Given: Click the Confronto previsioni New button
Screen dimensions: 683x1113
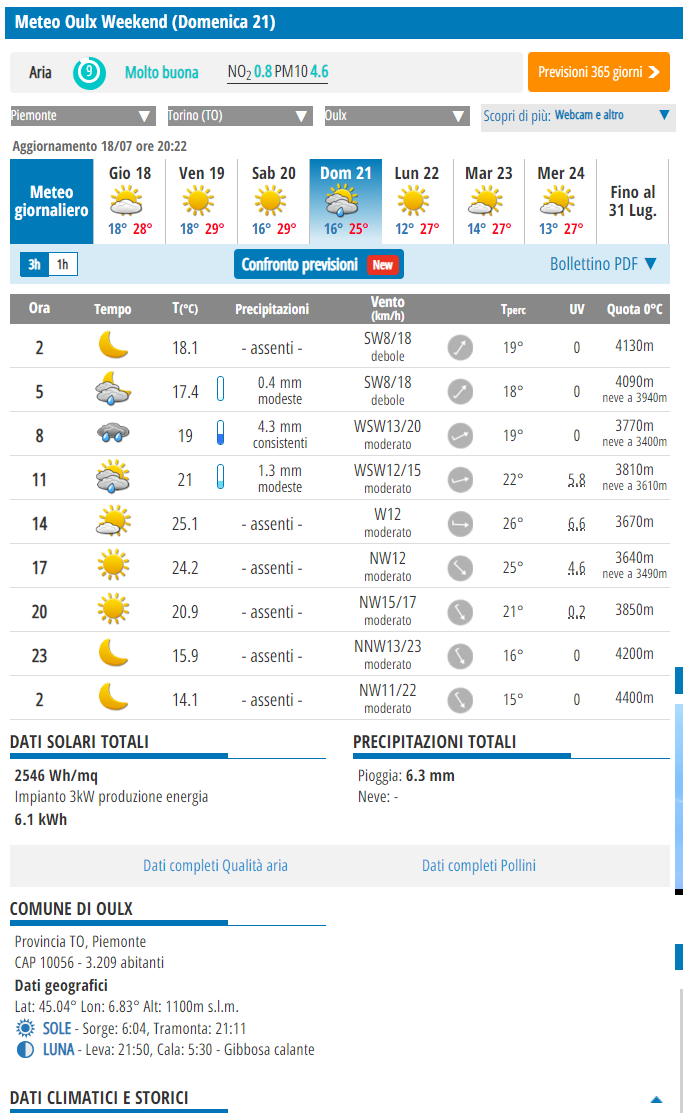Looking at the screenshot, I should tap(319, 264).
